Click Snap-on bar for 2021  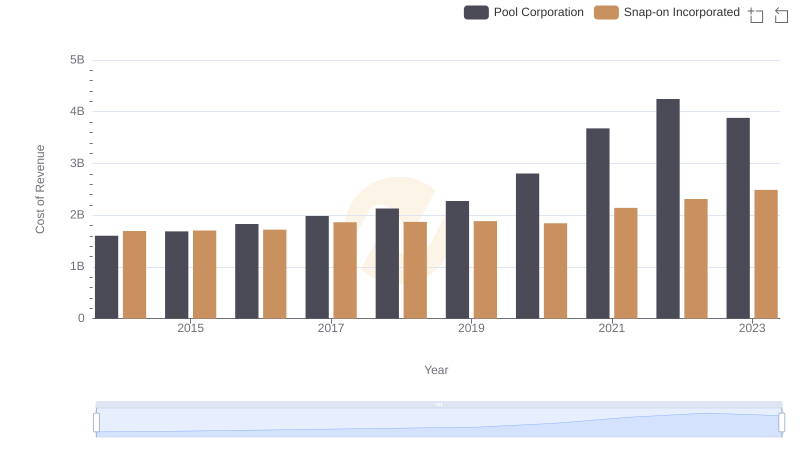(x=626, y=263)
